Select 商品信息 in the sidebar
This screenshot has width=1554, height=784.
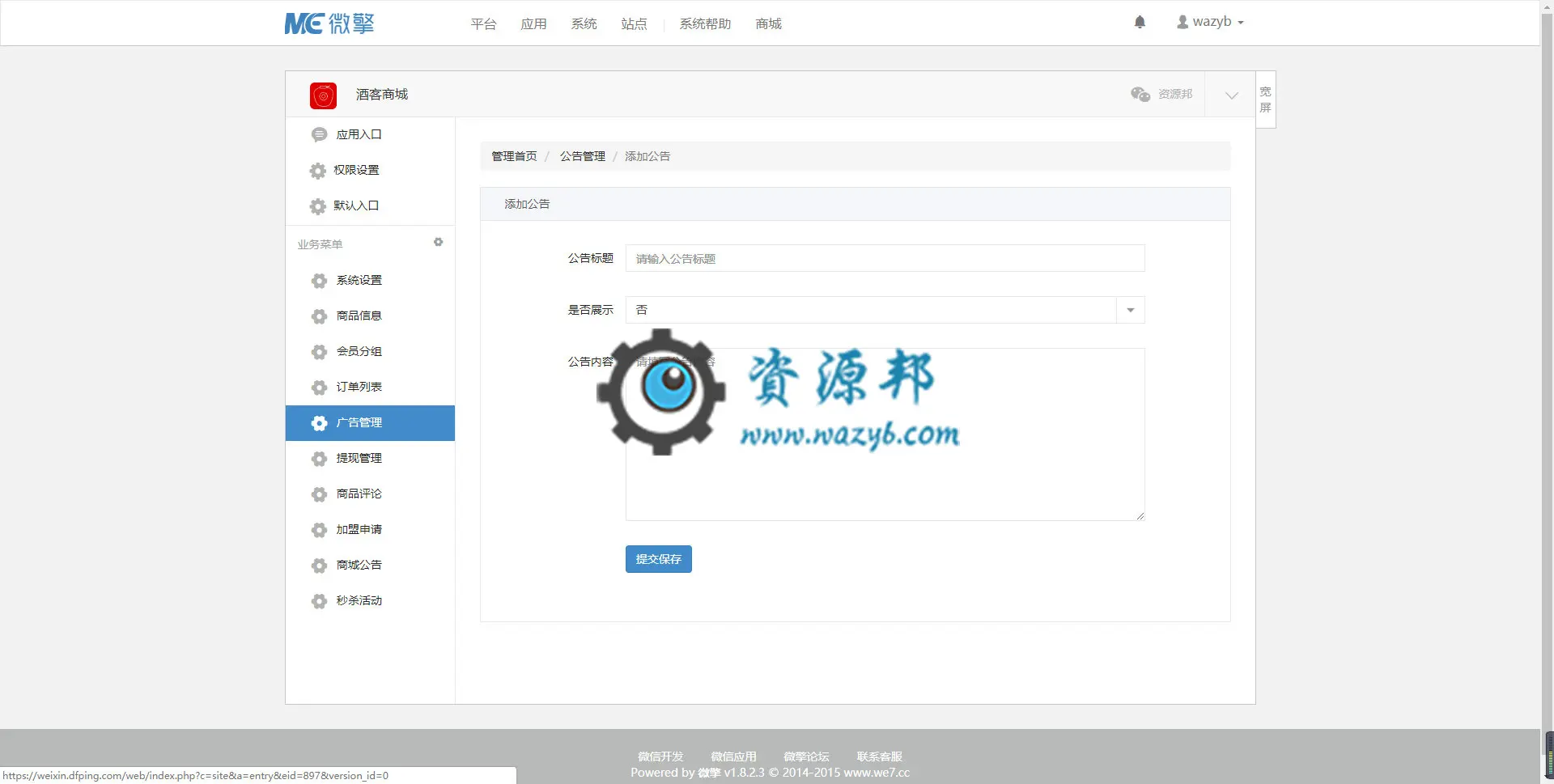click(x=370, y=316)
